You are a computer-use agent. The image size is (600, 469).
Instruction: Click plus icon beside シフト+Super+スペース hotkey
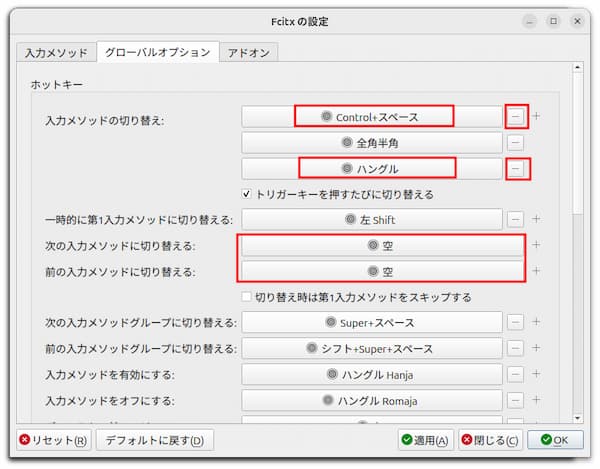536,348
